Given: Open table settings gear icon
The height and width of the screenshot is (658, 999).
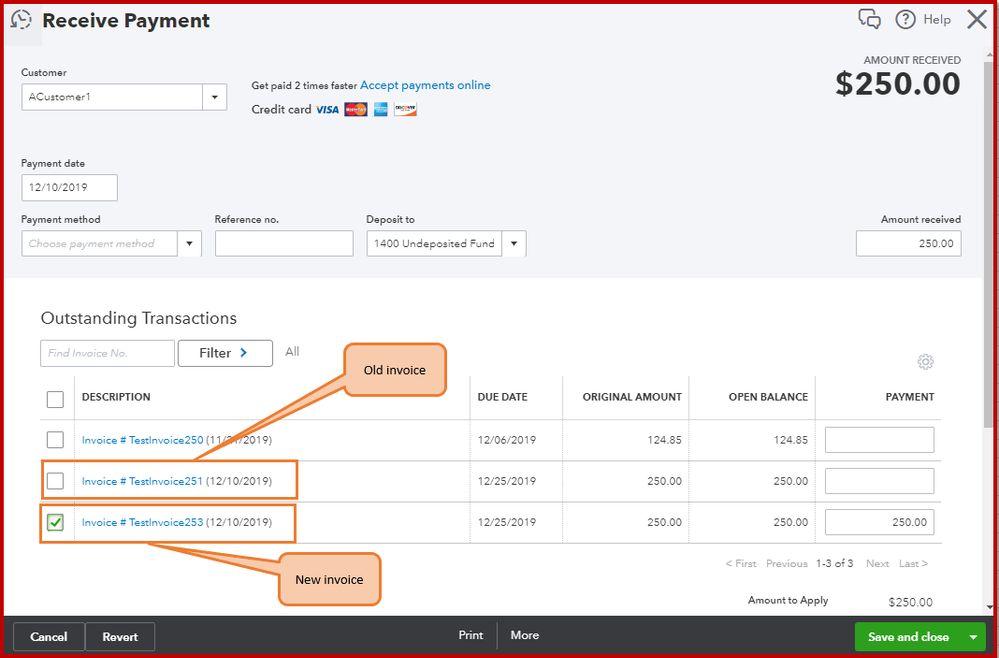Looking at the screenshot, I should 925,362.
